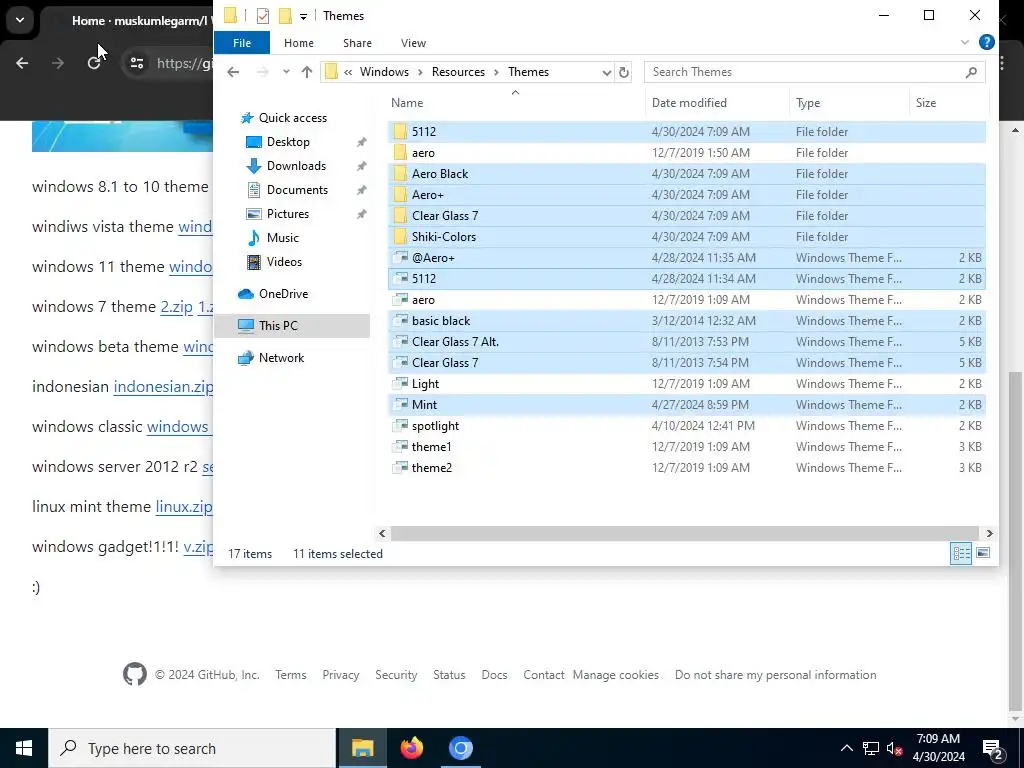Go up one folder level
The image size is (1024, 768).
[307, 72]
